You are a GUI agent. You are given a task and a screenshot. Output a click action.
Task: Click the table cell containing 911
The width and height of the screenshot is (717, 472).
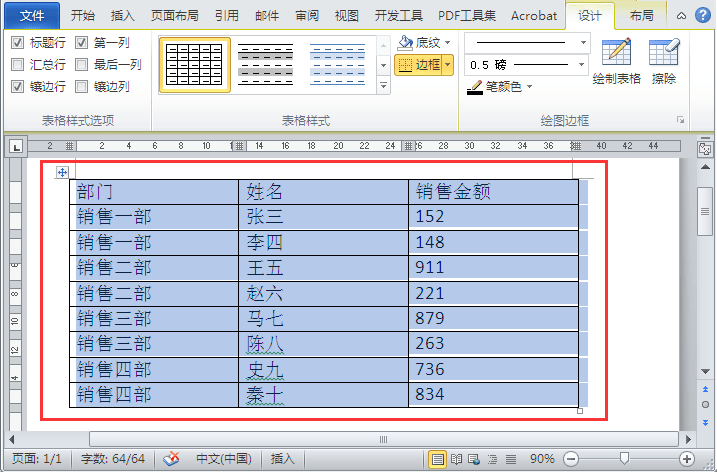493,268
